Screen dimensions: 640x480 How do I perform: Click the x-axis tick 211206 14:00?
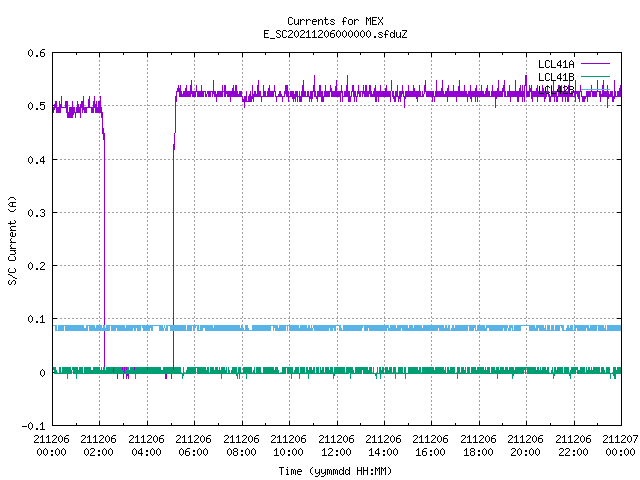pos(383,446)
